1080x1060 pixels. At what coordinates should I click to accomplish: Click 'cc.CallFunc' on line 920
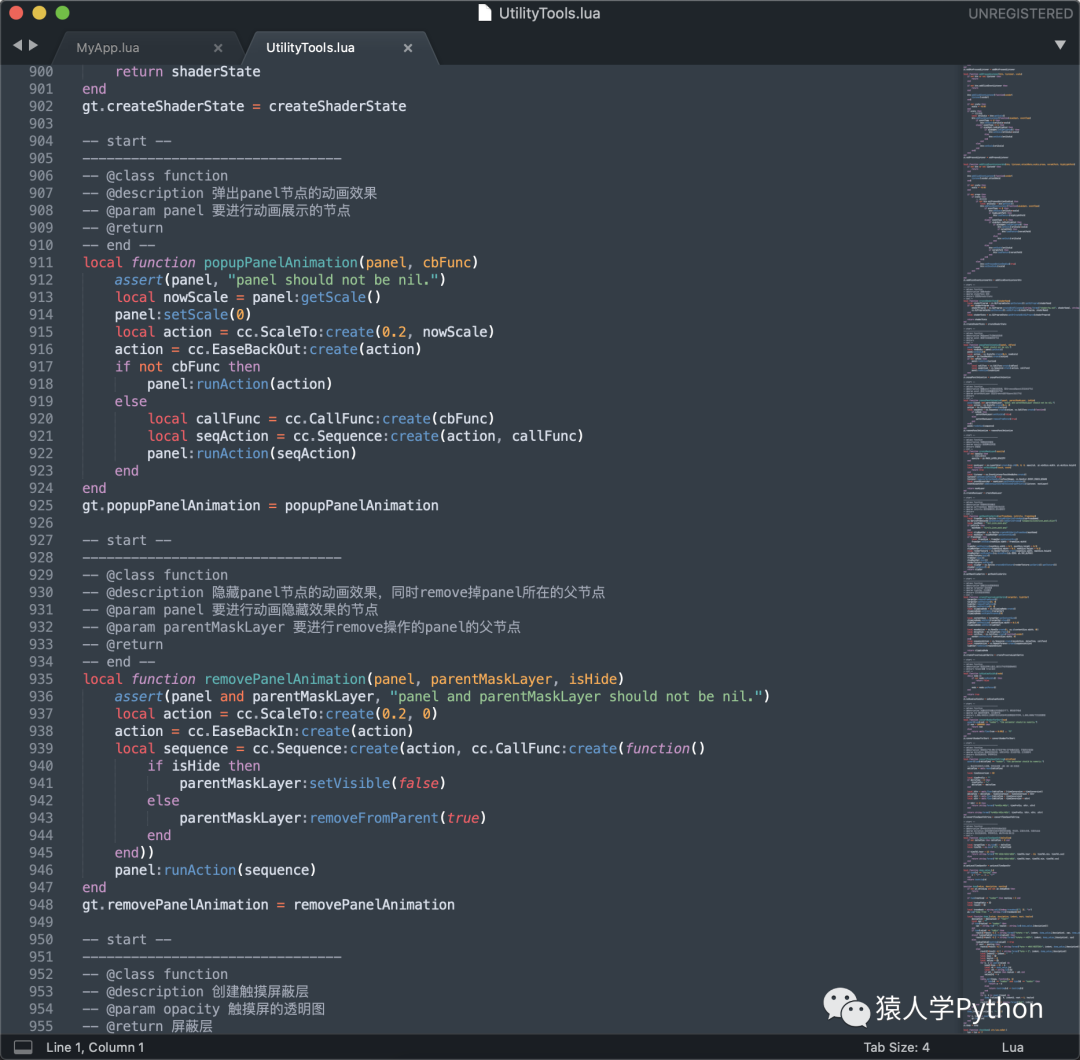coord(329,419)
